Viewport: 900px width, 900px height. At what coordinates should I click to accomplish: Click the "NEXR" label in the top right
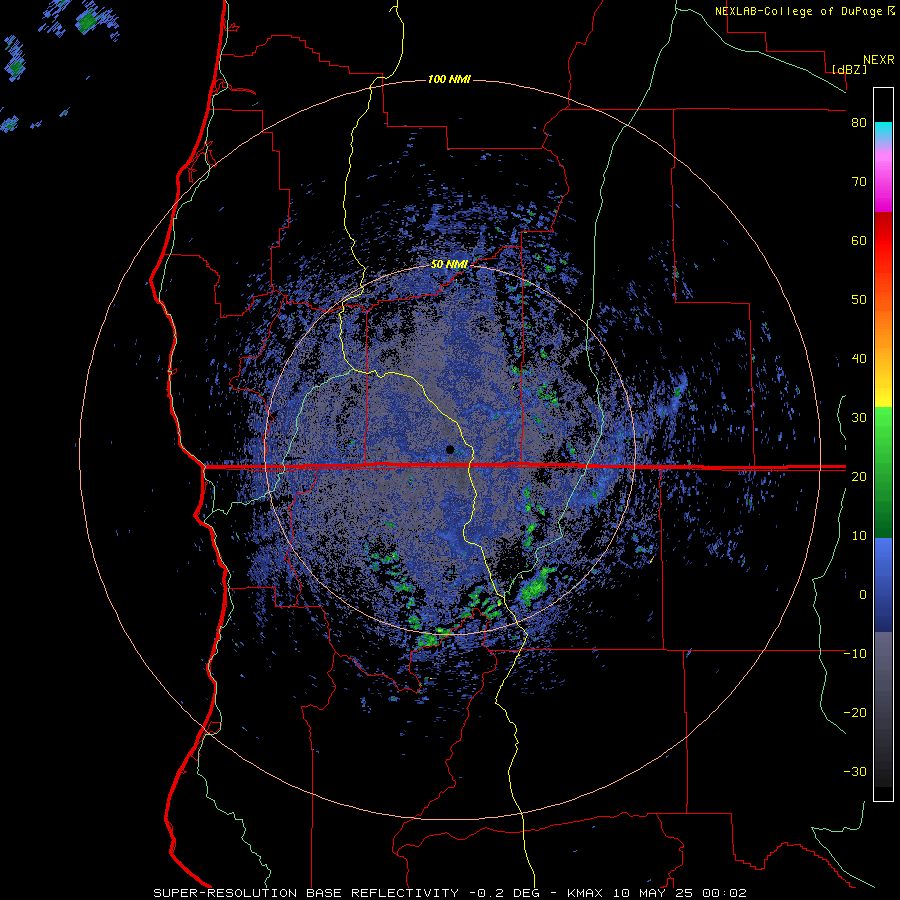click(x=879, y=60)
